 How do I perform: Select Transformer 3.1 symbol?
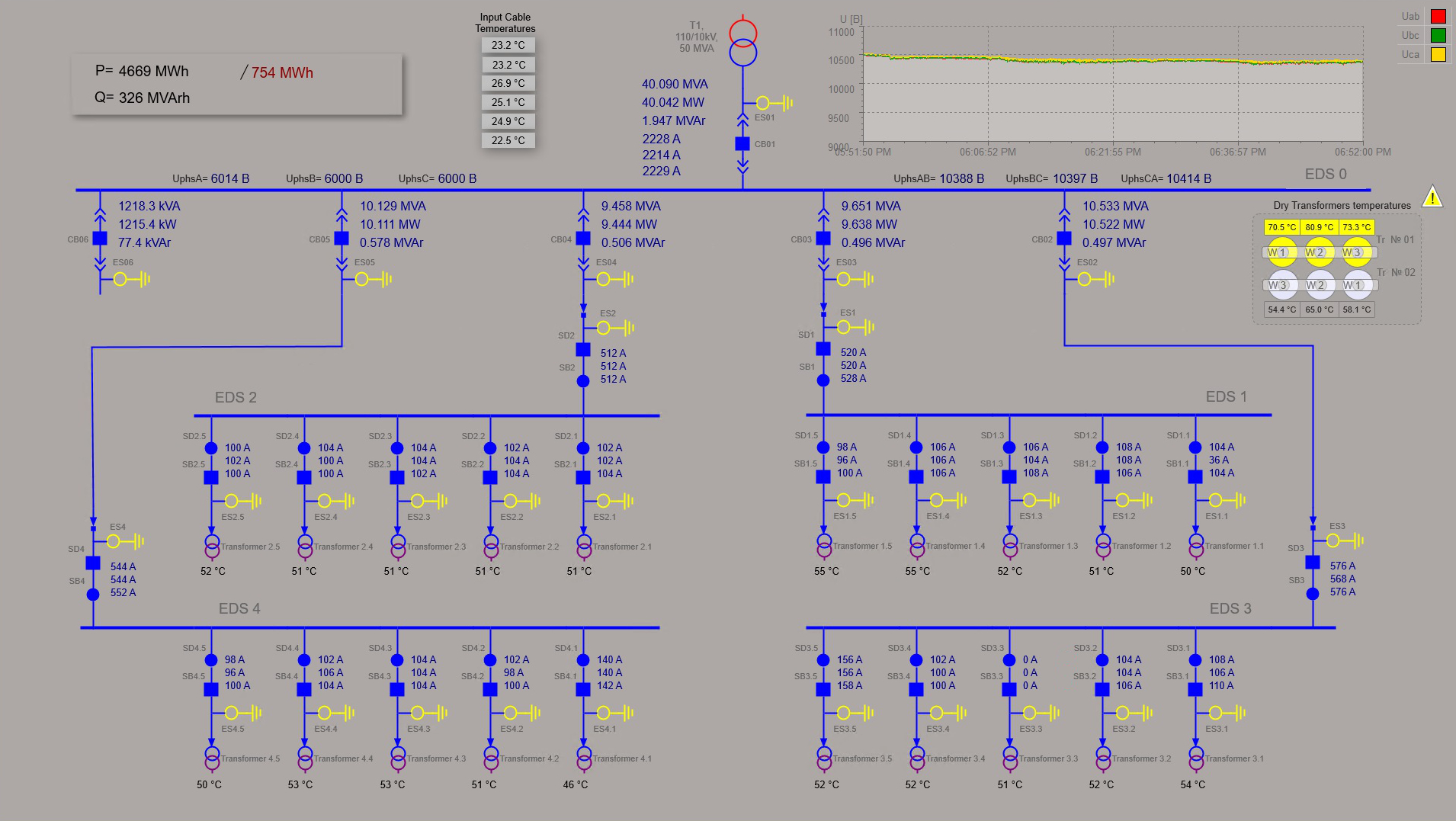(1195, 758)
